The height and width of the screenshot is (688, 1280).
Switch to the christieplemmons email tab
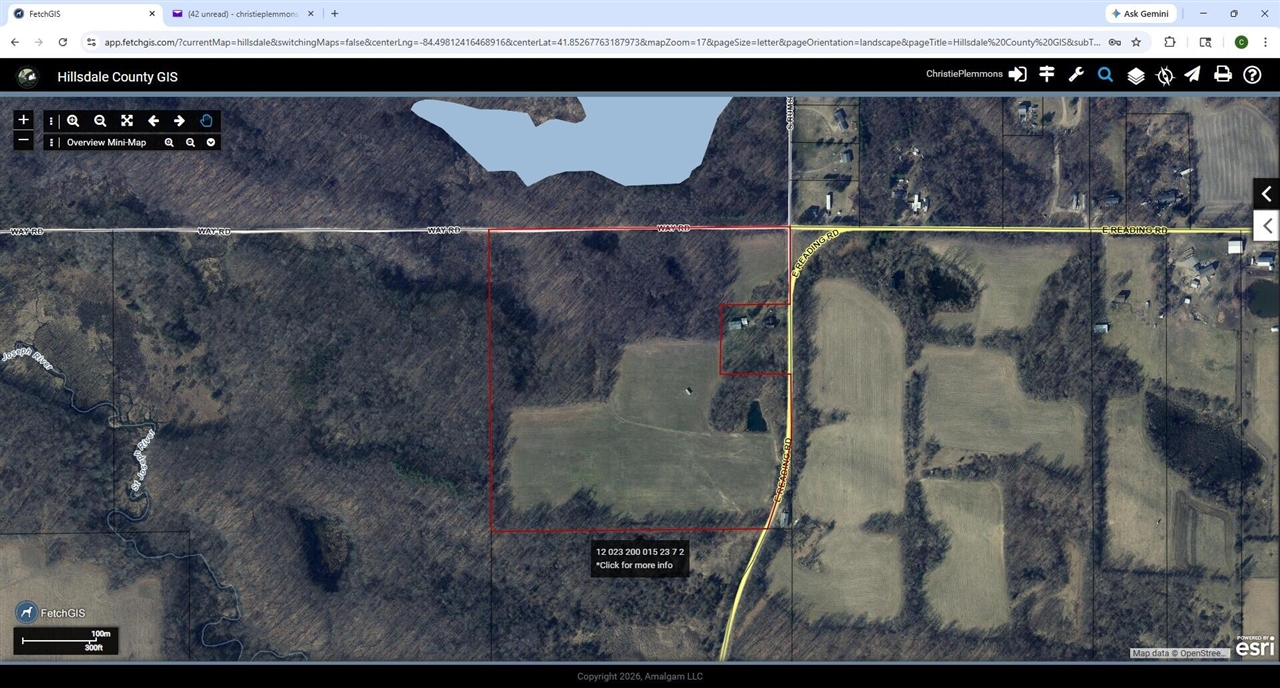240,14
